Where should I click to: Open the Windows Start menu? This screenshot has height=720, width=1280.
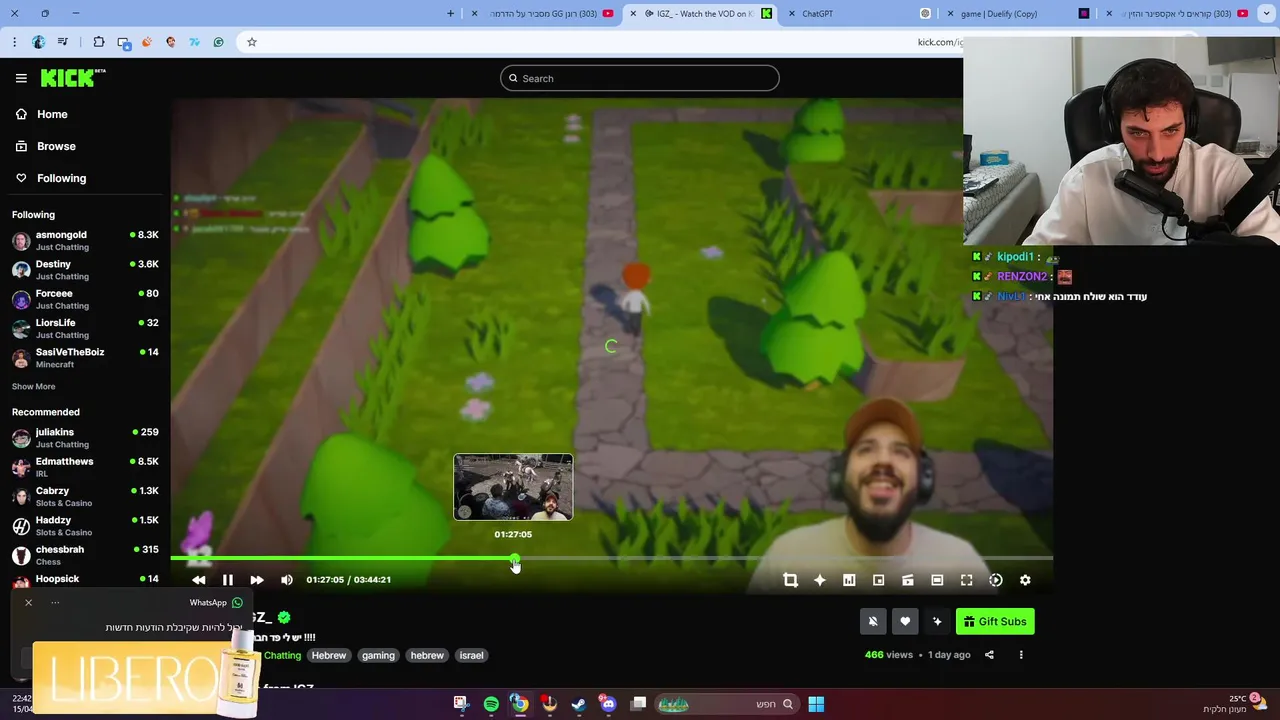[x=816, y=704]
